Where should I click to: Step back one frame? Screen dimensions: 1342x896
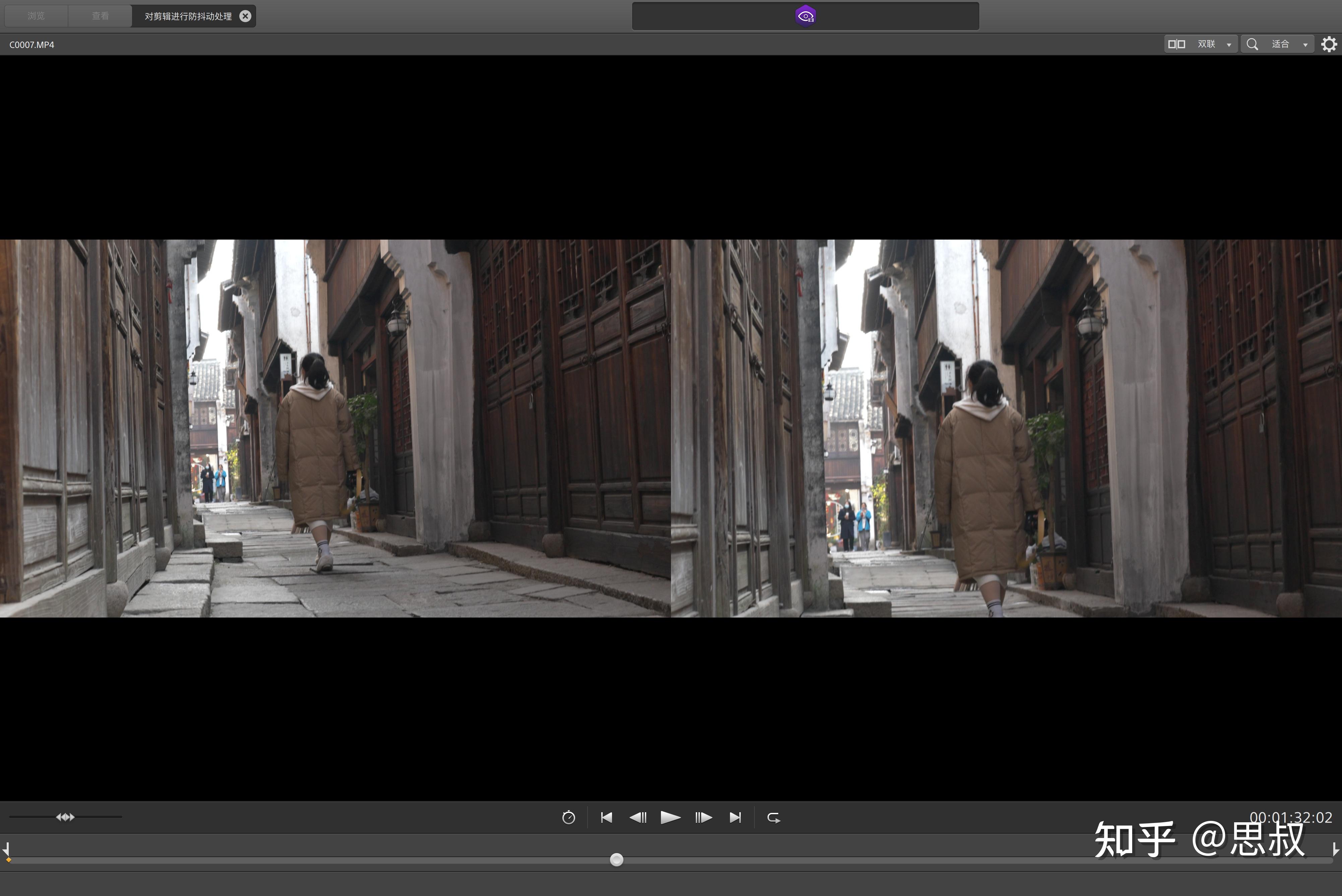637,817
